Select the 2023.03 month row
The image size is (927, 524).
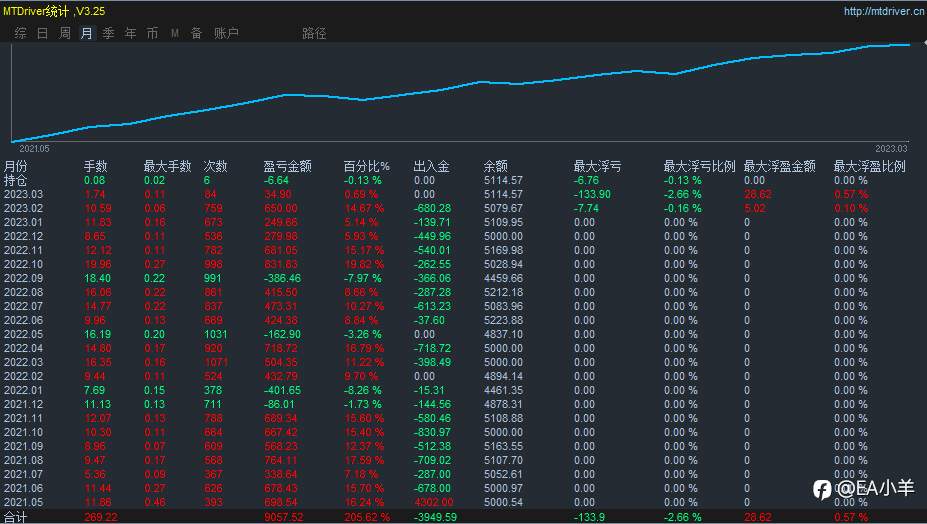[x=464, y=194]
